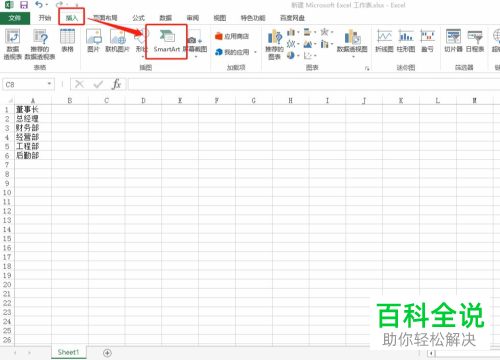Select column D header

(x=143, y=100)
